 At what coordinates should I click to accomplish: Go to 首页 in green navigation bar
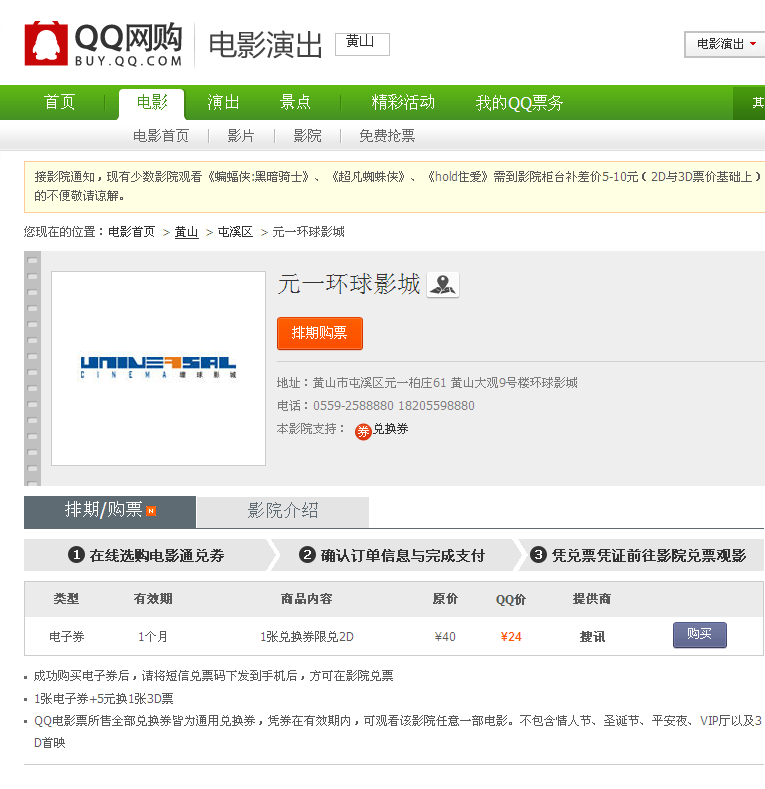(59, 102)
